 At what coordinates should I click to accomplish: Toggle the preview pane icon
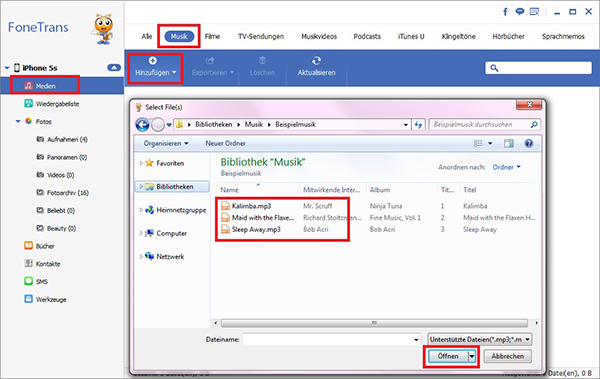click(509, 144)
